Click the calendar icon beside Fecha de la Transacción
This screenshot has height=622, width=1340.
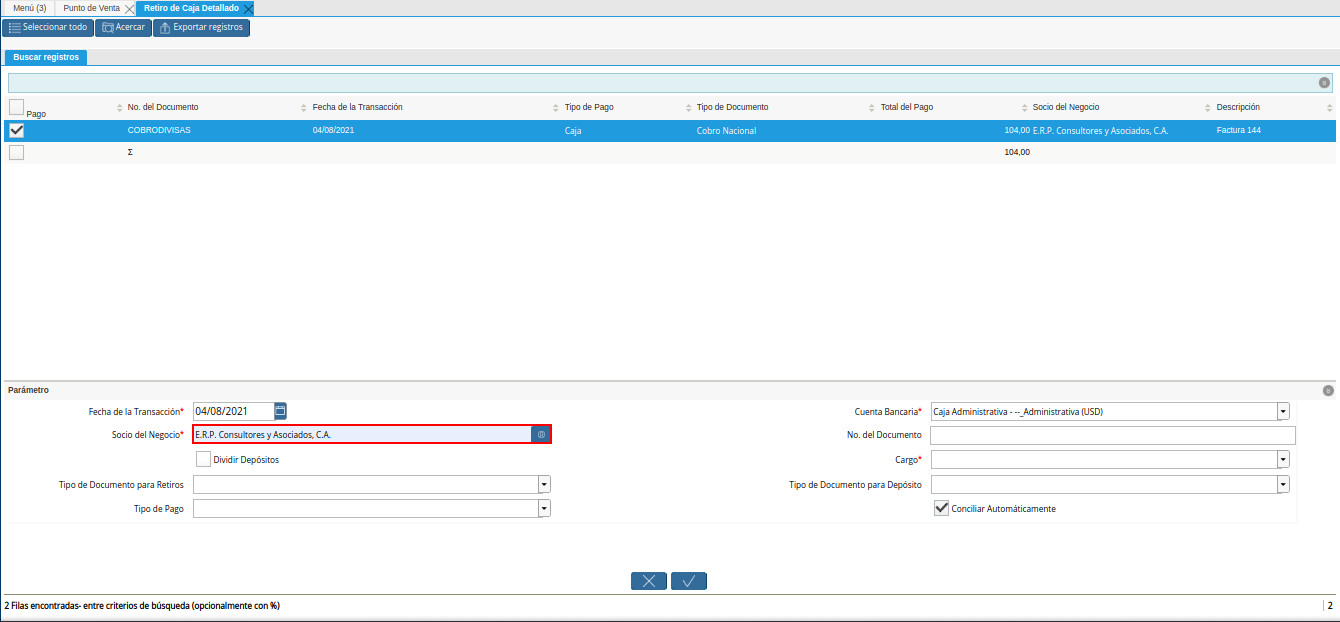coord(280,411)
